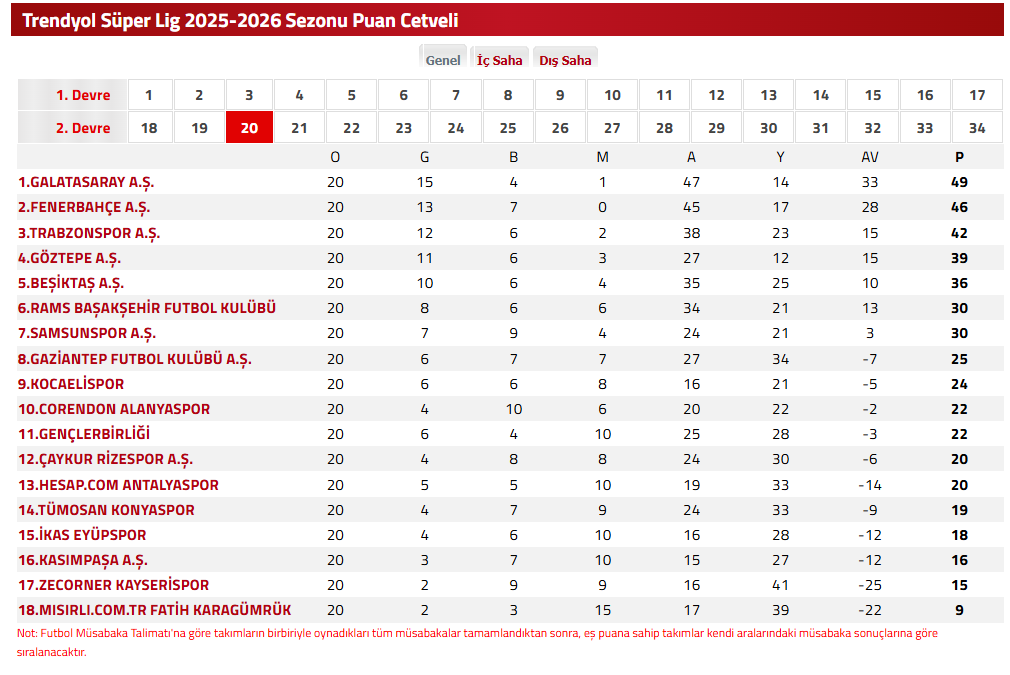Open the Galatasaray A.Ş. team link

tap(86, 182)
